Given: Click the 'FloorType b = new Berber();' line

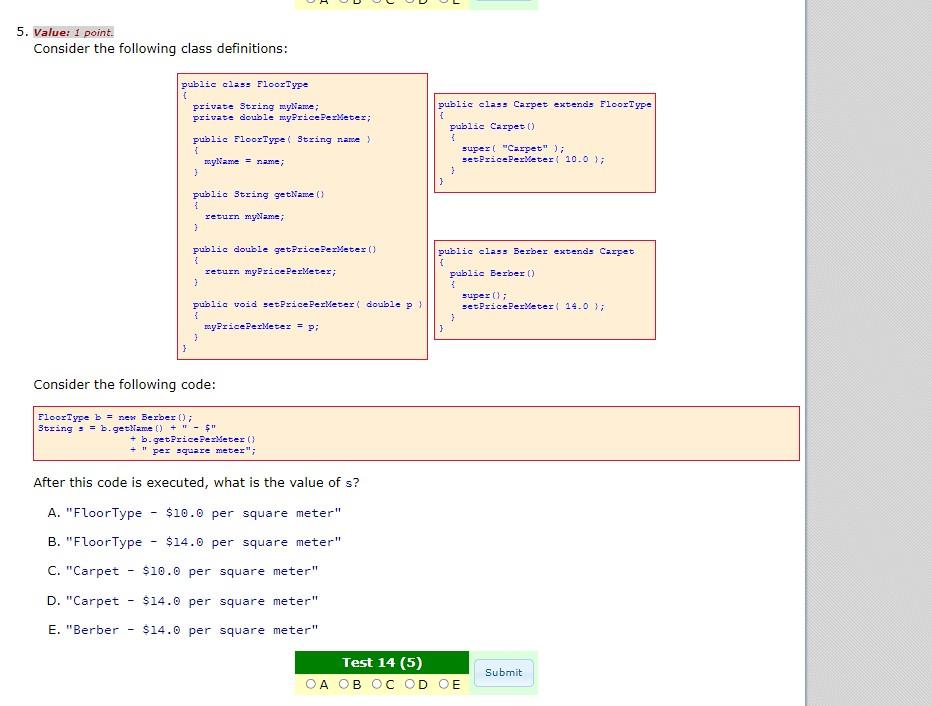Looking at the screenshot, I should [x=115, y=417].
